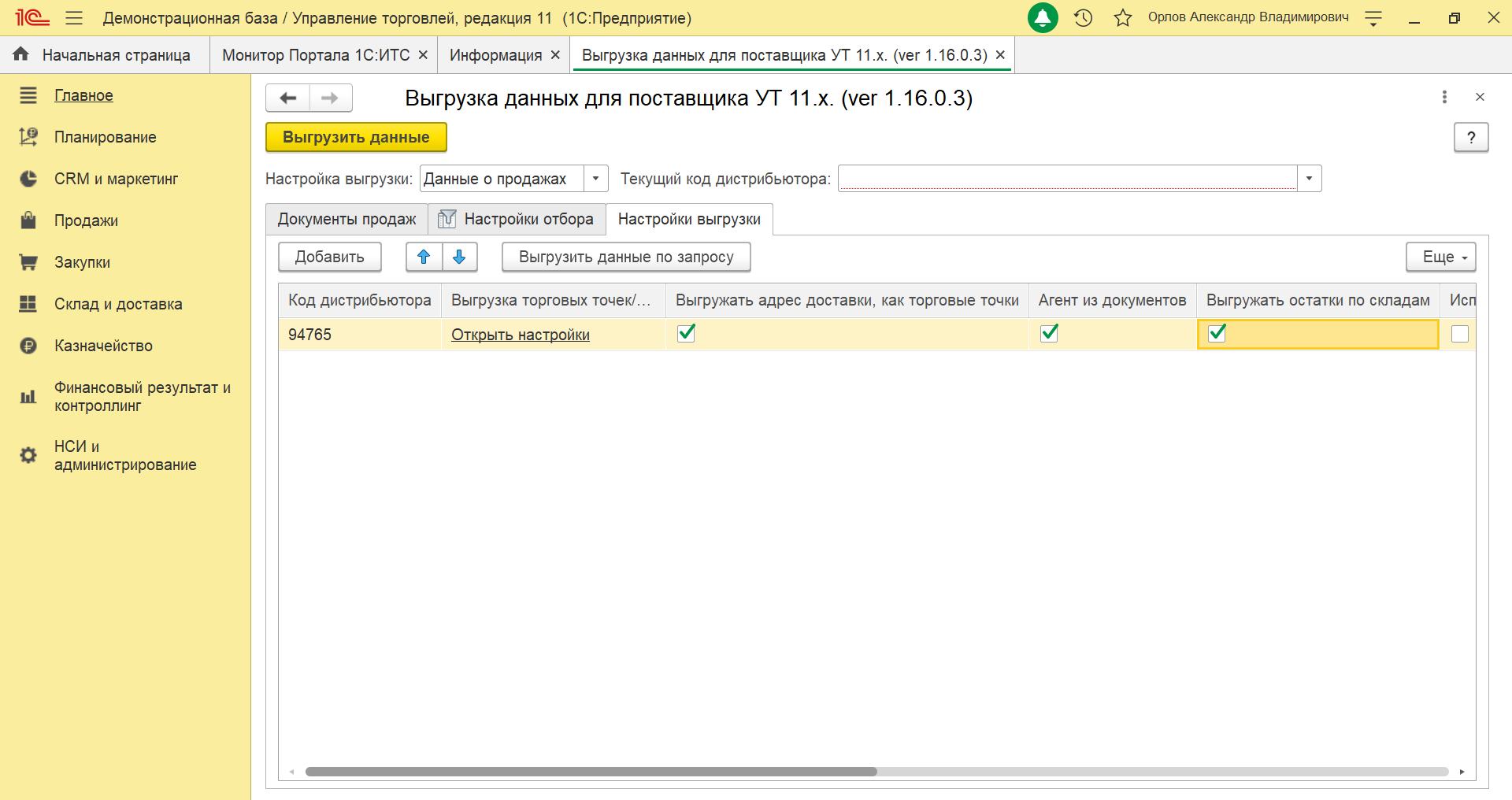The height and width of the screenshot is (800, 1512).
Task: Switch to Монитор Портала 1С:ИТС tab
Action: tap(316, 55)
